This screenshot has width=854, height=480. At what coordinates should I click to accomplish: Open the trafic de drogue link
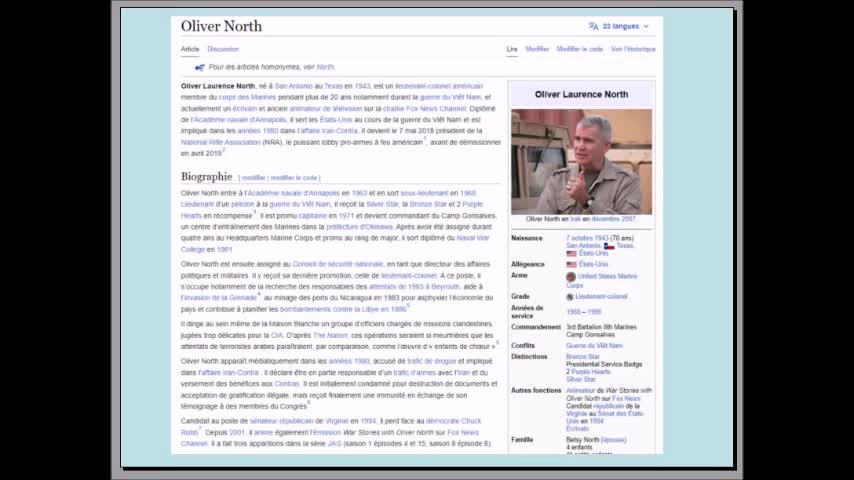click(x=431, y=361)
